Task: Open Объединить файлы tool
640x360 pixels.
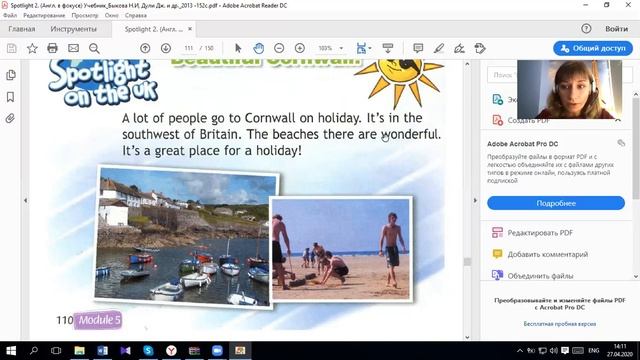Action: [533, 276]
